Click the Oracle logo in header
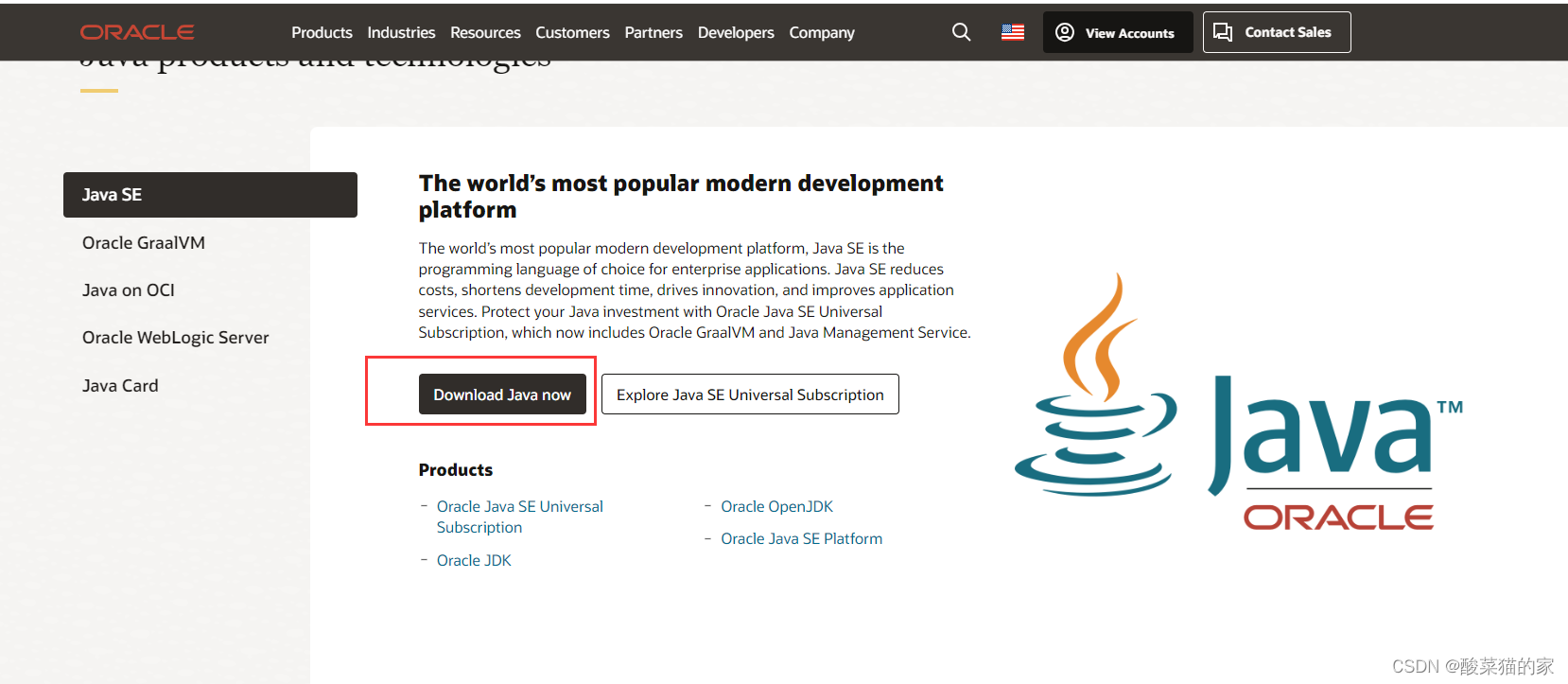Viewport: 1568px width, 684px height. pyautogui.click(x=137, y=32)
